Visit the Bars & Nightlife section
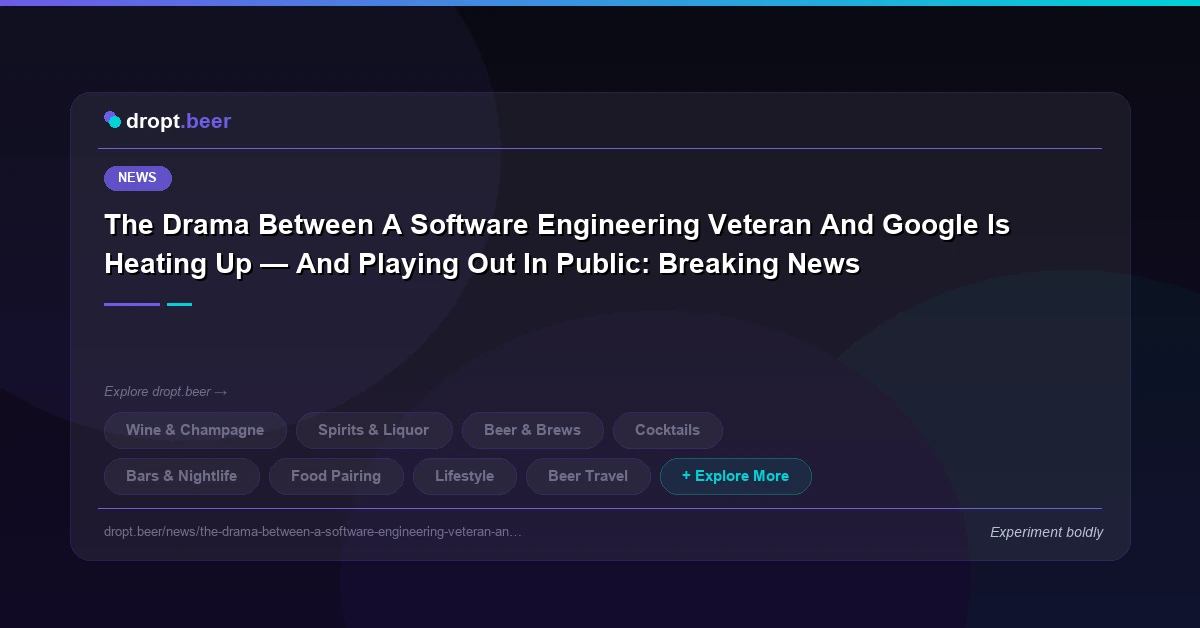 pos(181,476)
